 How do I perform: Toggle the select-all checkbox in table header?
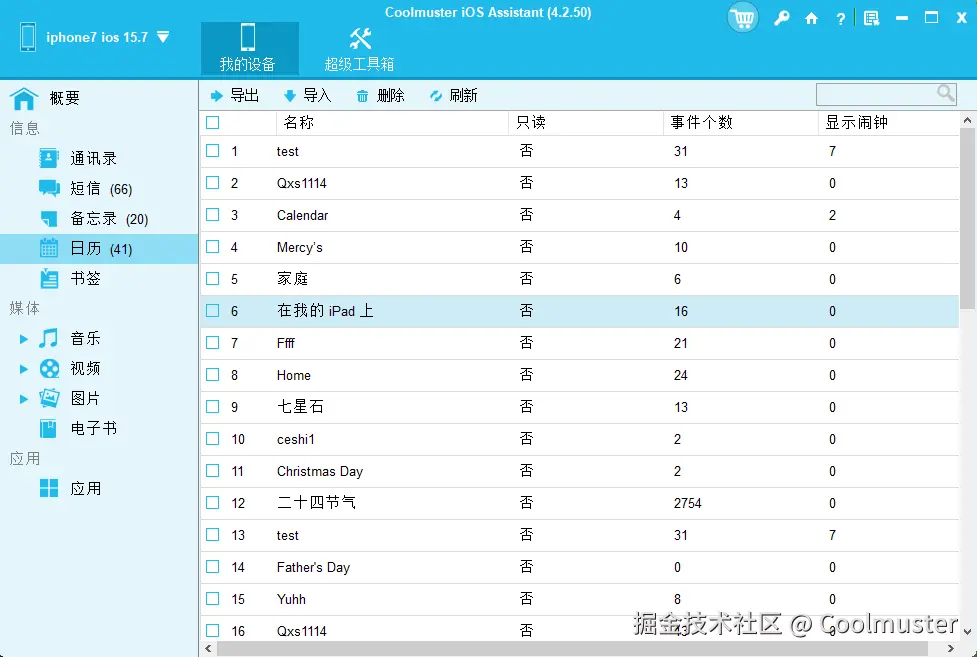tap(212, 122)
